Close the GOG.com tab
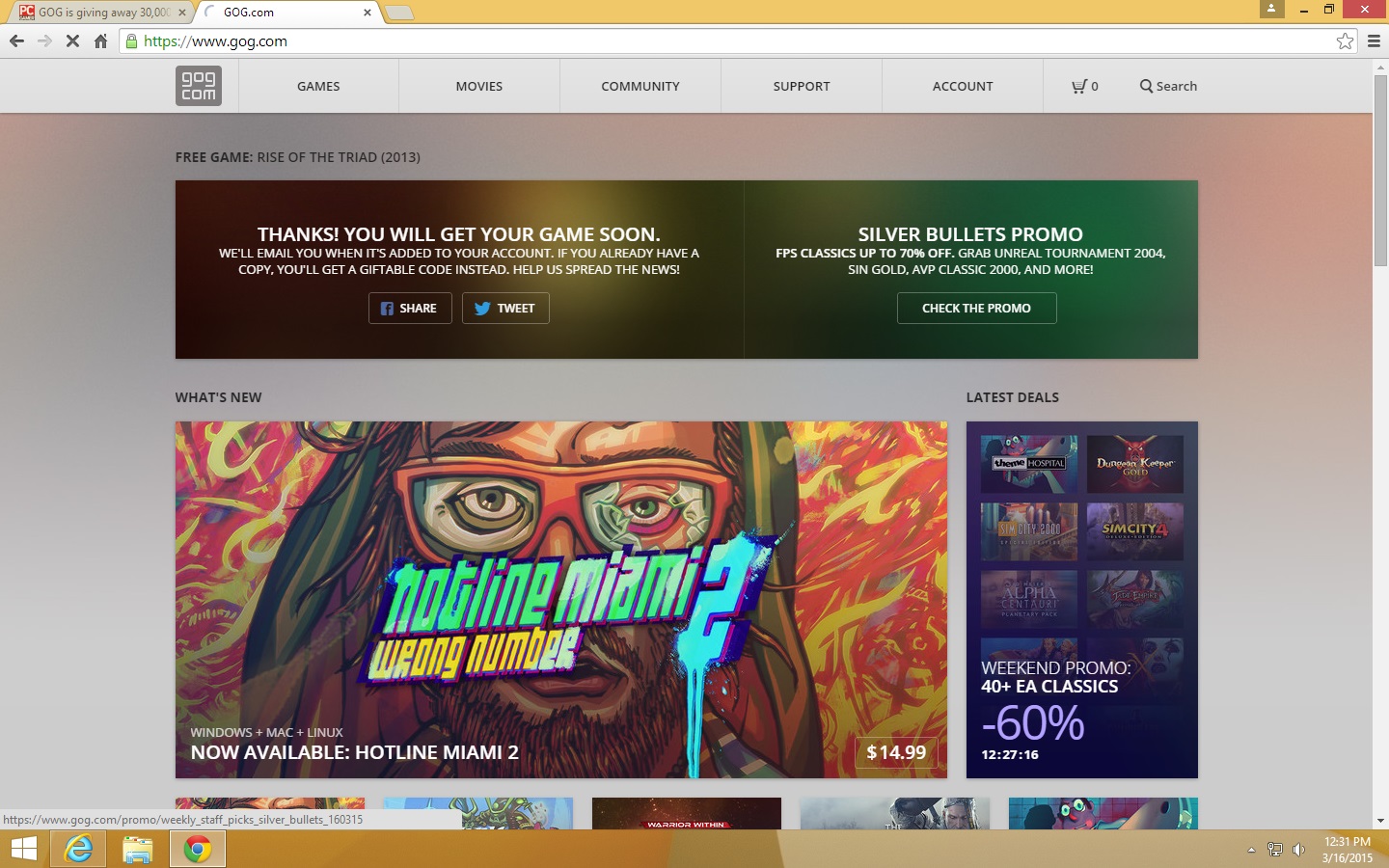The height and width of the screenshot is (868, 1389). (x=368, y=13)
